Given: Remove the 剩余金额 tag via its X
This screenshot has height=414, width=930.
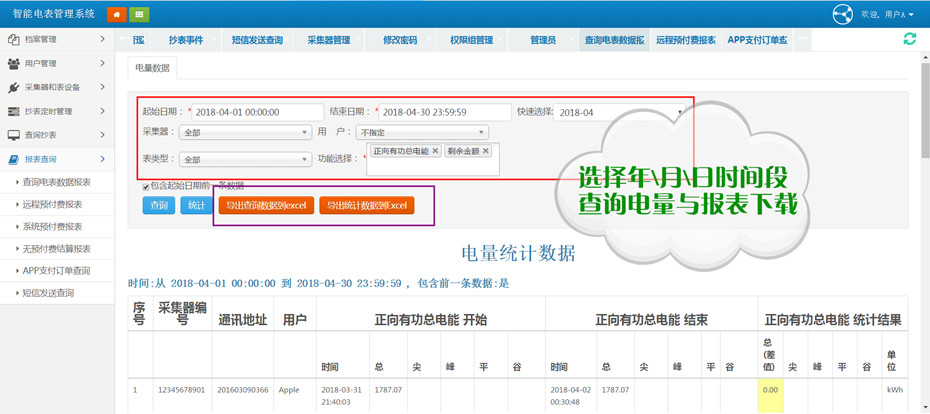Looking at the screenshot, I should (486, 151).
